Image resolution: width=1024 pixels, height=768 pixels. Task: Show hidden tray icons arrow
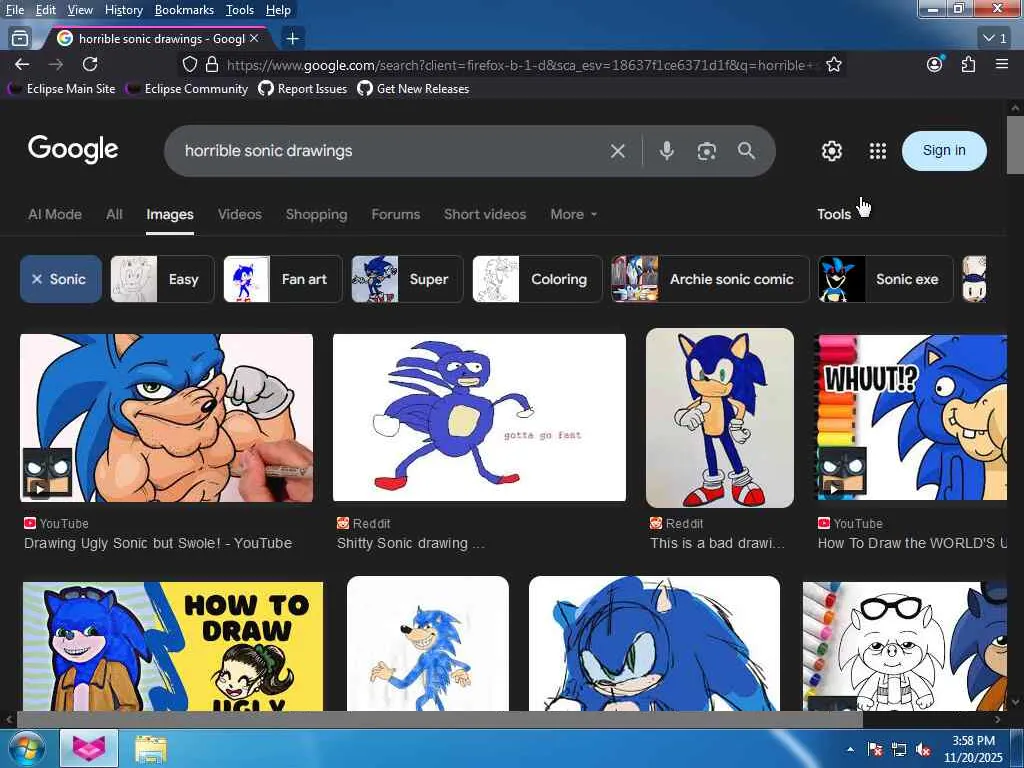[850, 750]
